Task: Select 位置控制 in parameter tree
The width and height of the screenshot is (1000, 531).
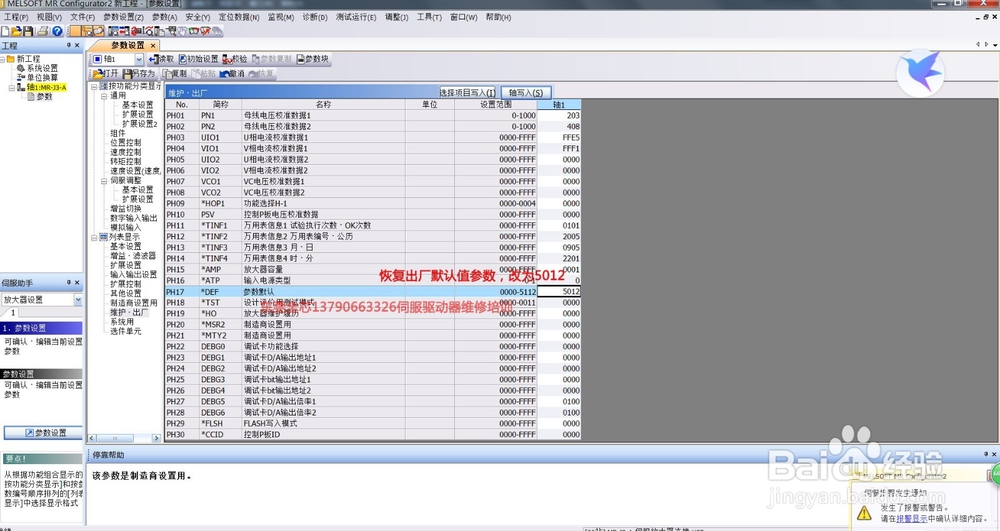Action: [x=126, y=143]
